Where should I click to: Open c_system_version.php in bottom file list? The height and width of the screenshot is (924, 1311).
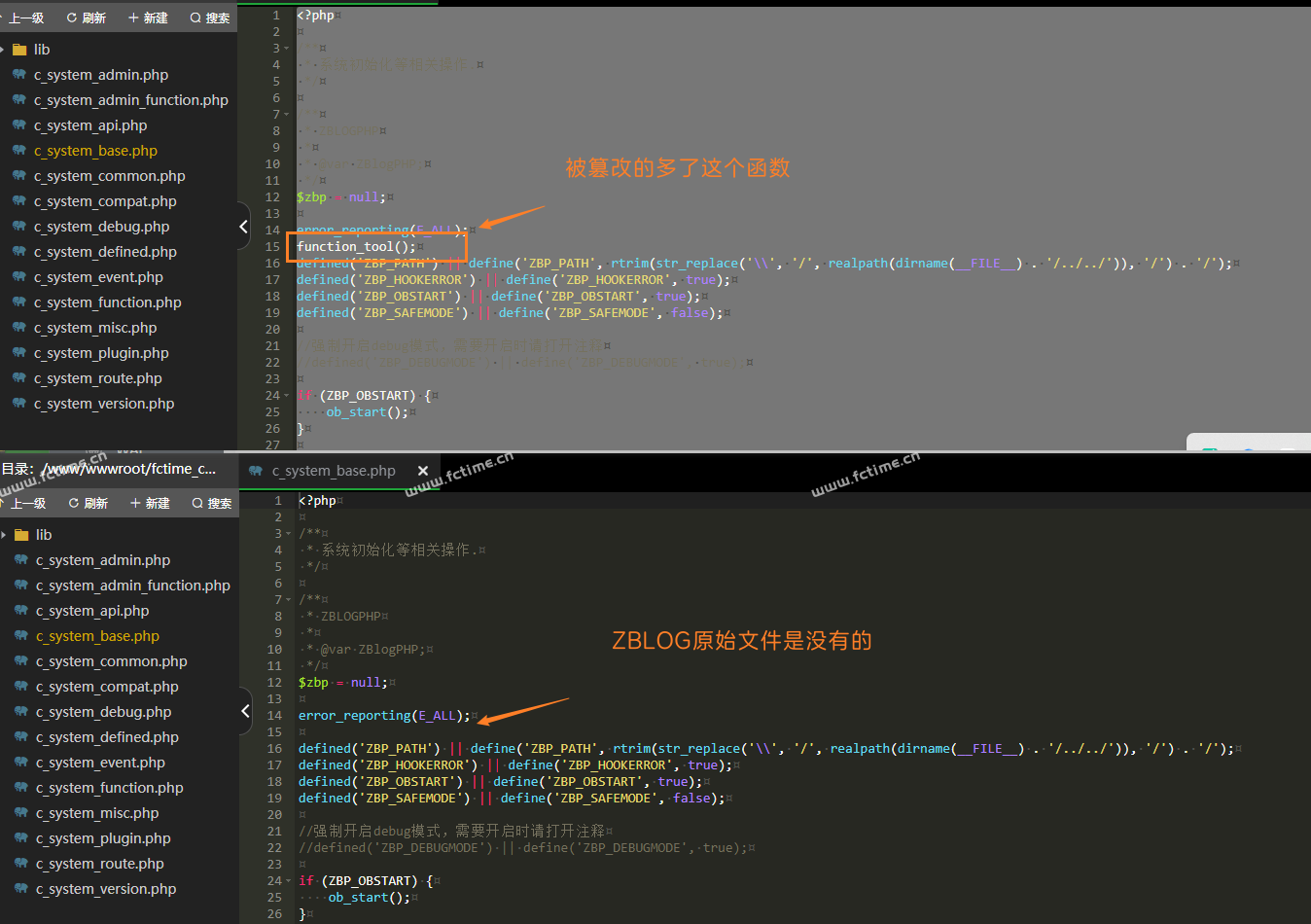coord(106,889)
